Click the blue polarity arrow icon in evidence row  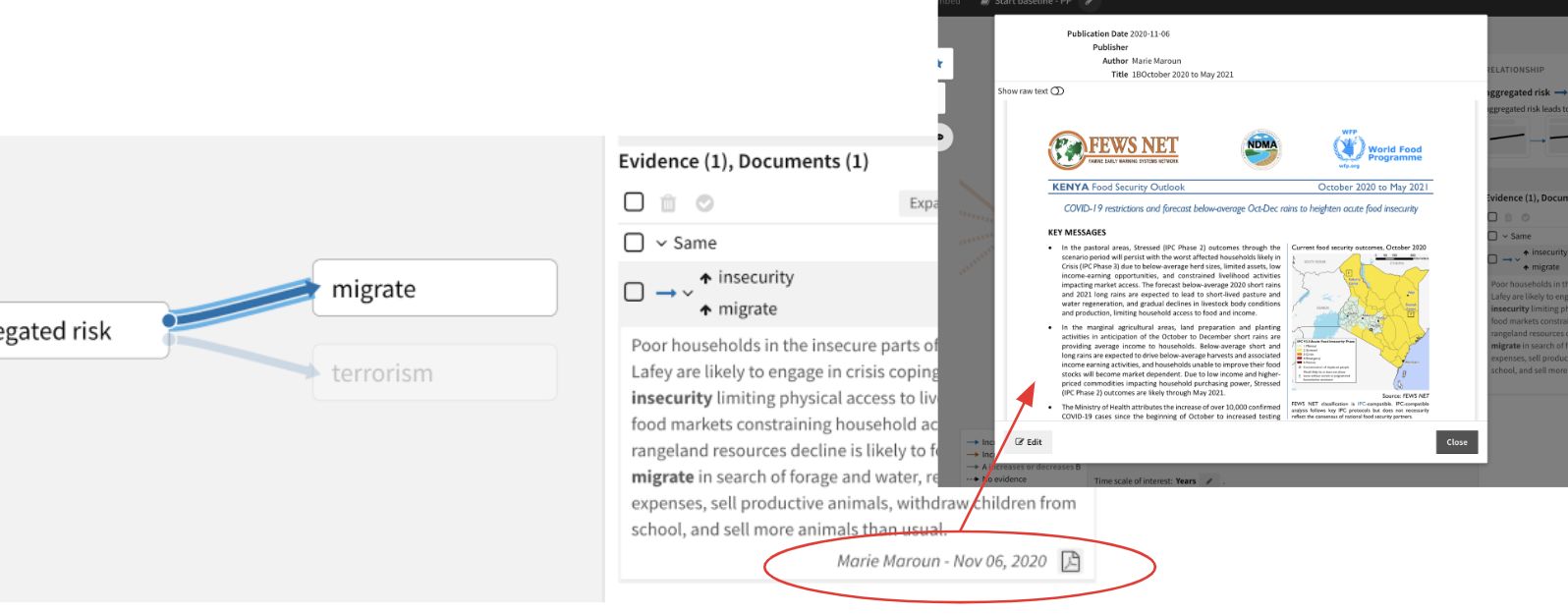point(665,293)
